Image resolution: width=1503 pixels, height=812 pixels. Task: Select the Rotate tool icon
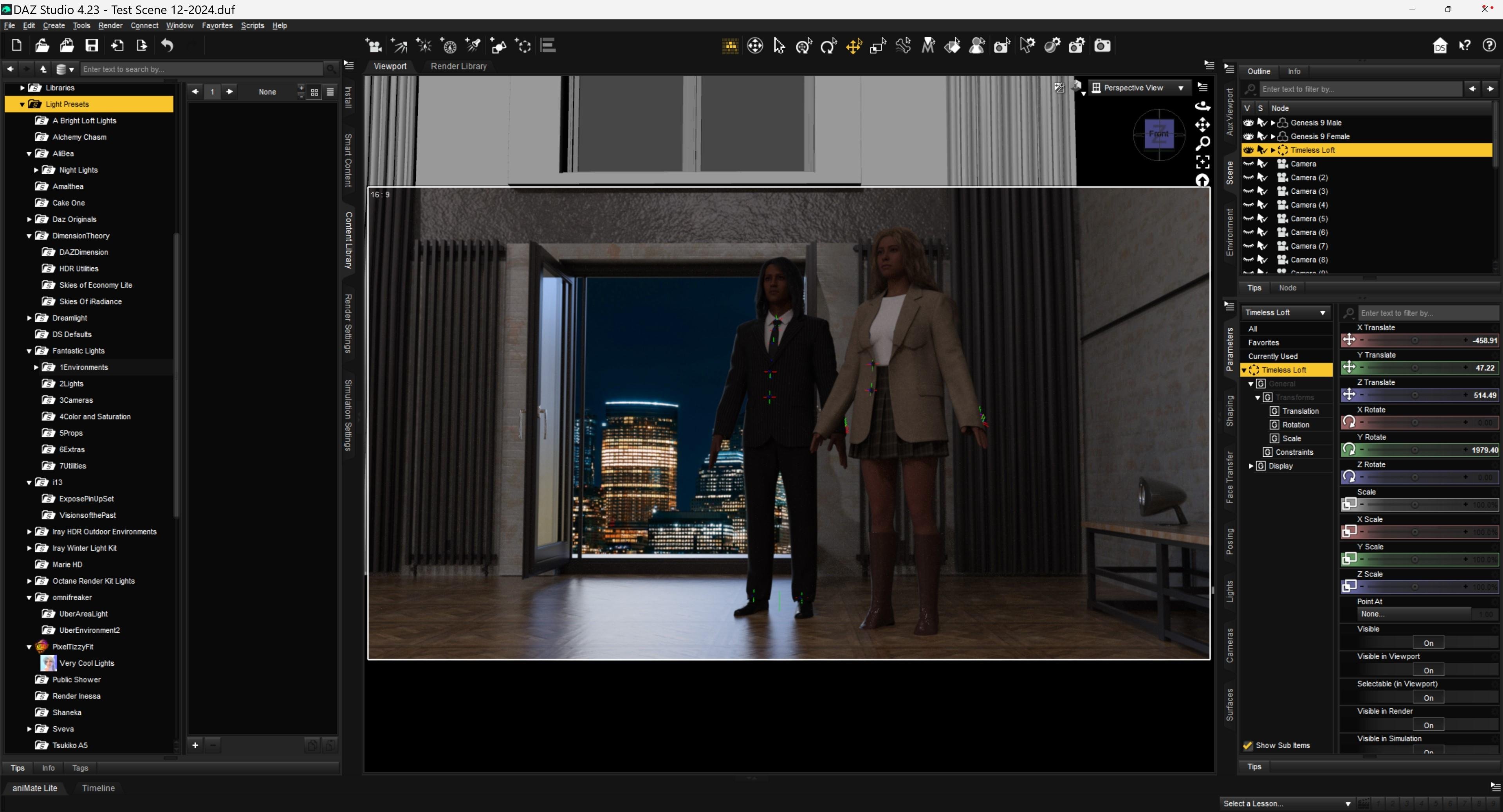pyautogui.click(x=828, y=45)
